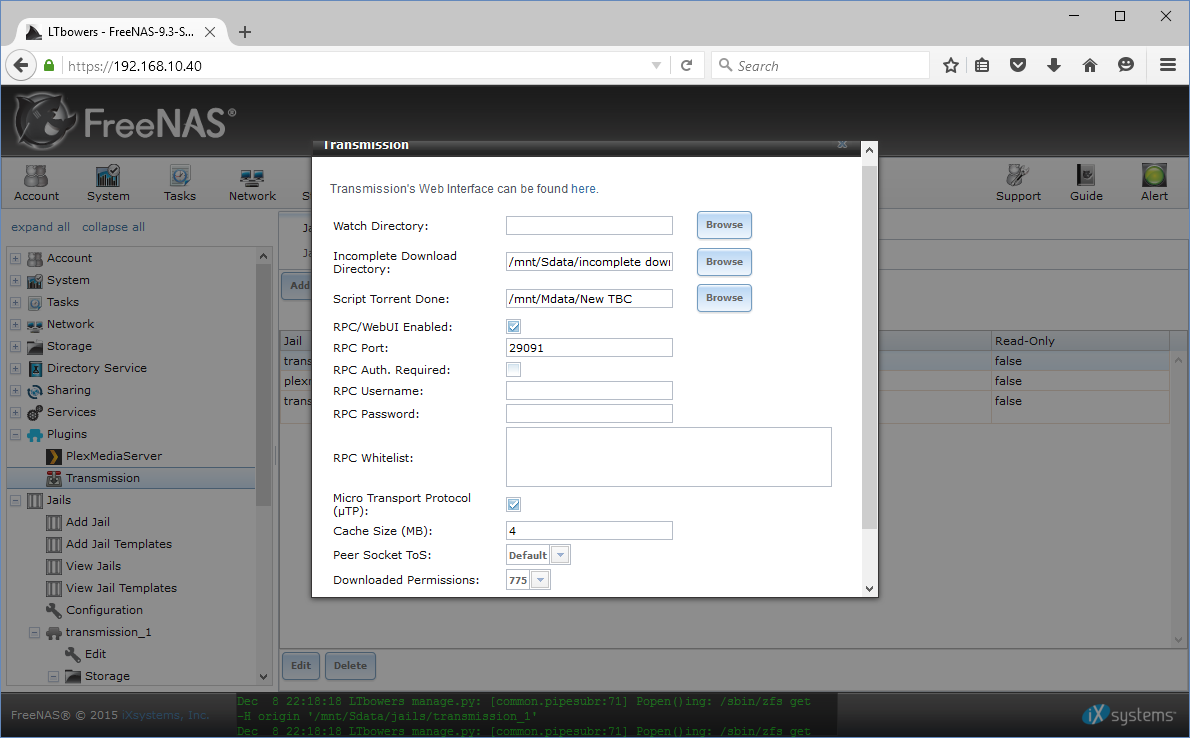The image size is (1190, 738).
Task: Click the RPC Username input field
Action: pyautogui.click(x=589, y=391)
